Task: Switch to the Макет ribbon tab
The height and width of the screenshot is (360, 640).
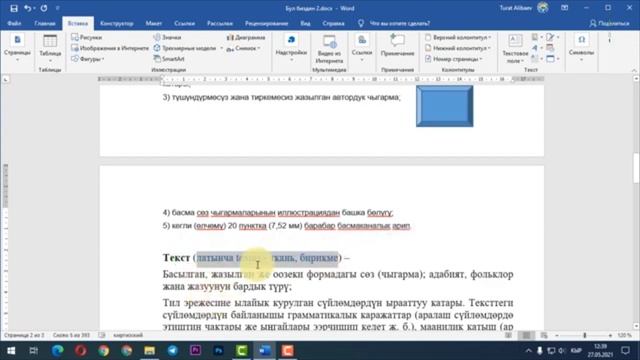Action: [153, 24]
